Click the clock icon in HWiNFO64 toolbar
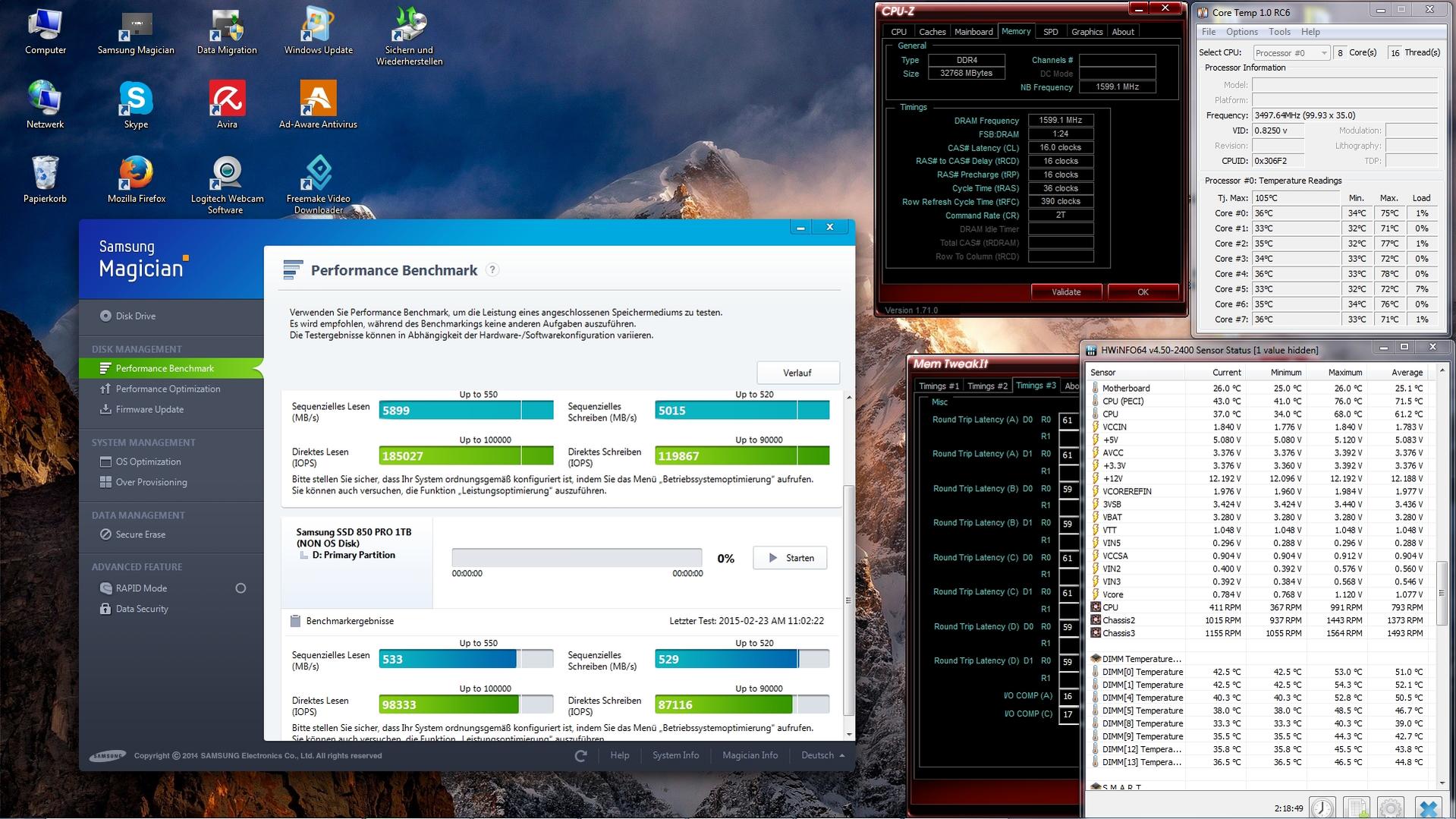Viewport: 1456px width, 819px height. (x=1322, y=808)
